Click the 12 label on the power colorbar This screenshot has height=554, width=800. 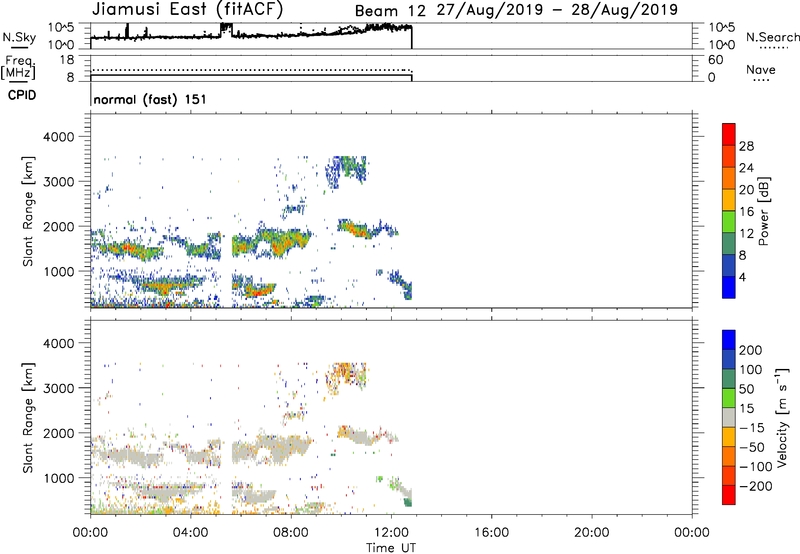click(746, 234)
